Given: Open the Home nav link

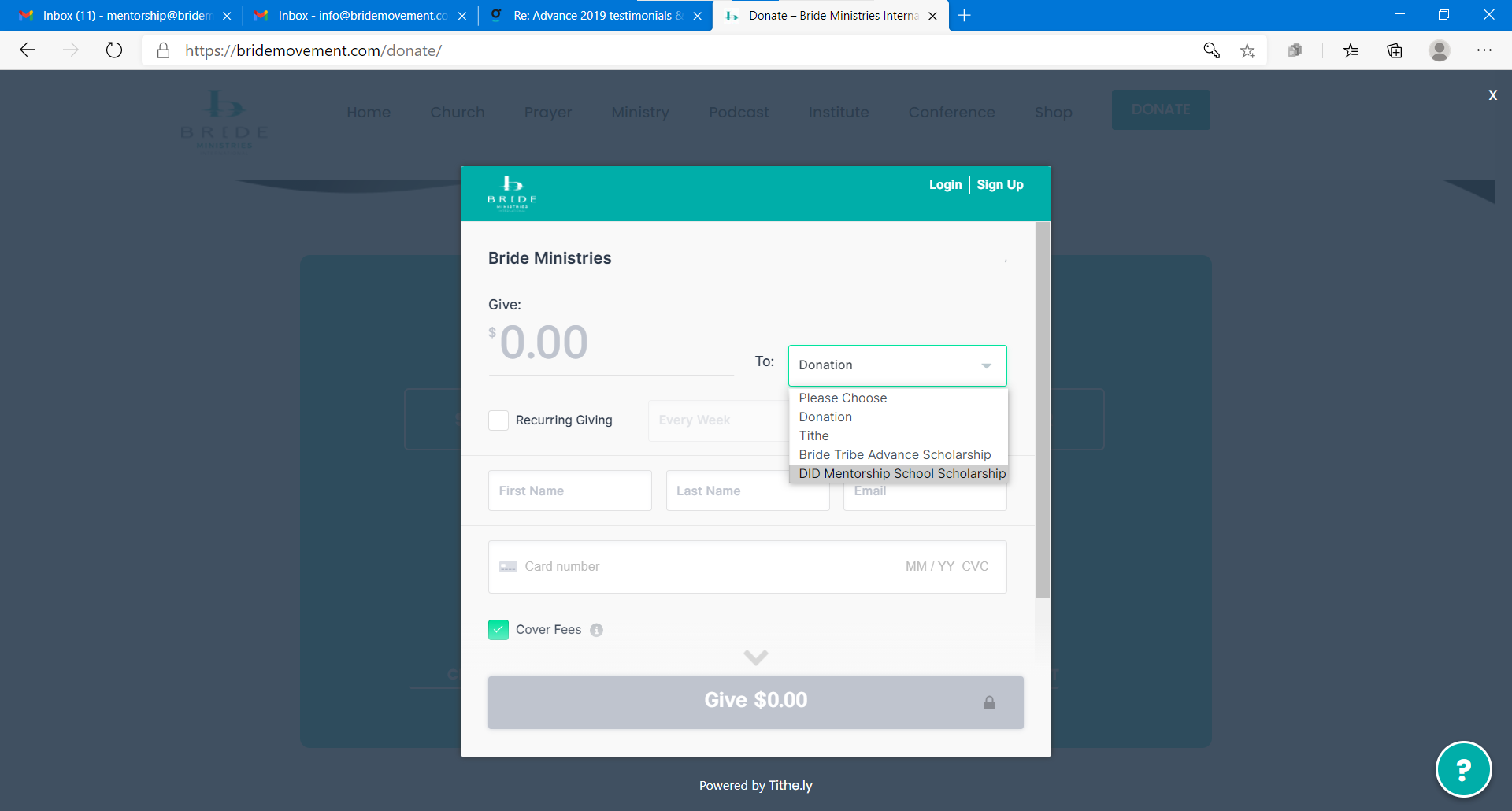Looking at the screenshot, I should pyautogui.click(x=369, y=112).
